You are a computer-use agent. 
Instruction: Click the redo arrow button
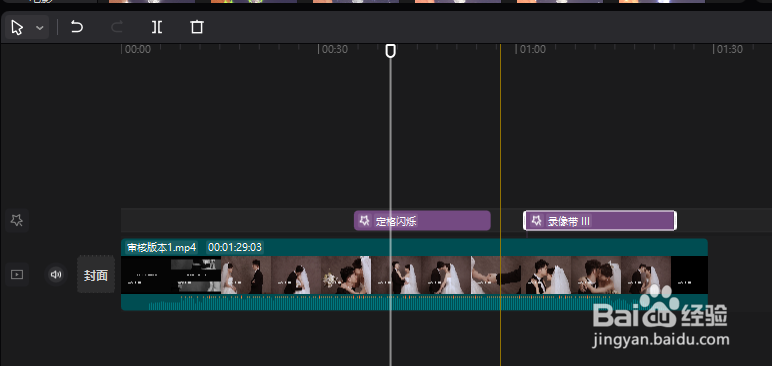[117, 27]
